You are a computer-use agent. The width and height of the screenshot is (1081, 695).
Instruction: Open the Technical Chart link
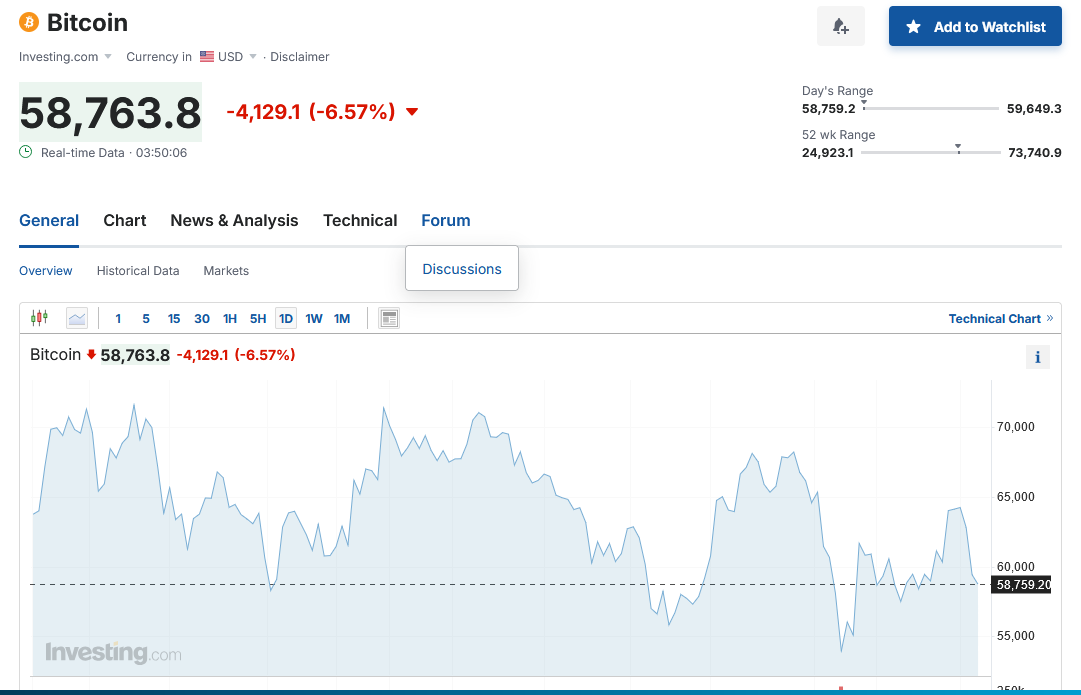1001,319
